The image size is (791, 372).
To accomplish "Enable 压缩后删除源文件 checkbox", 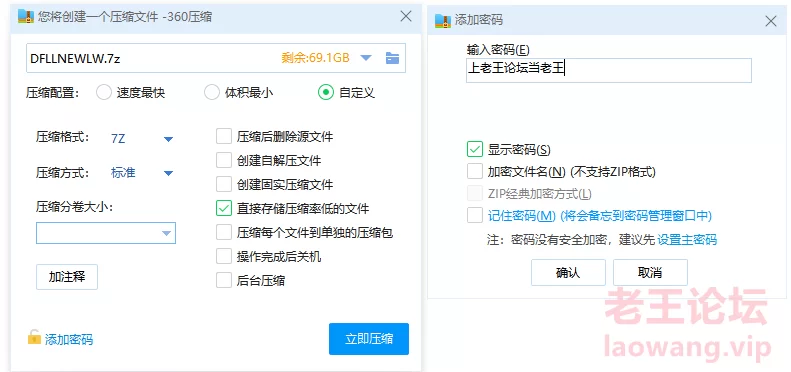I will point(223,137).
